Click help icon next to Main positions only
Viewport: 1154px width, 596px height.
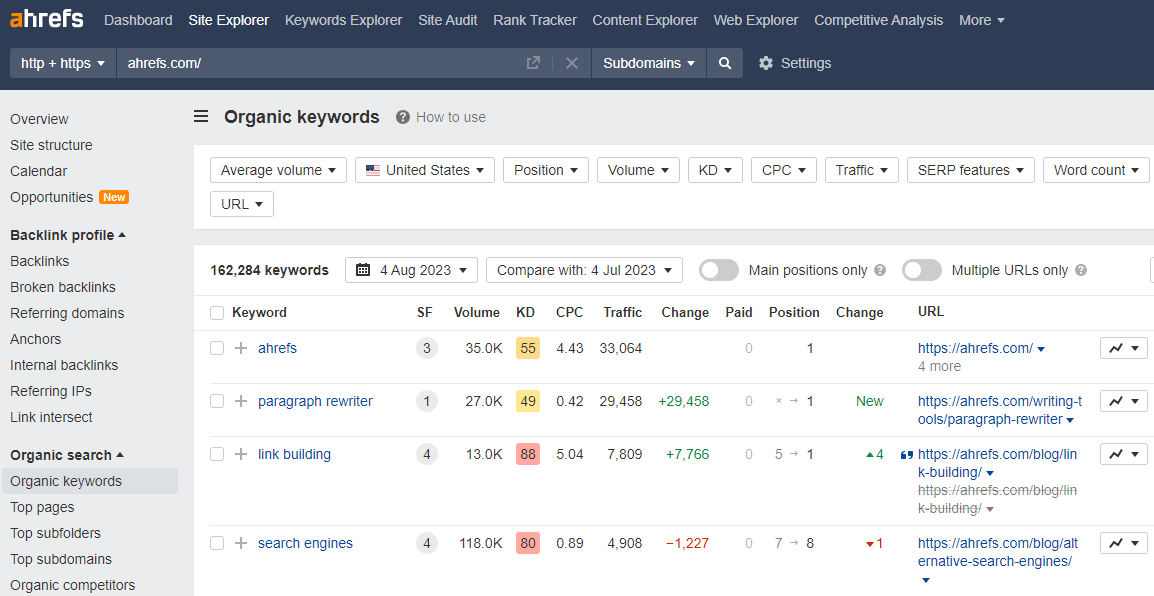880,270
